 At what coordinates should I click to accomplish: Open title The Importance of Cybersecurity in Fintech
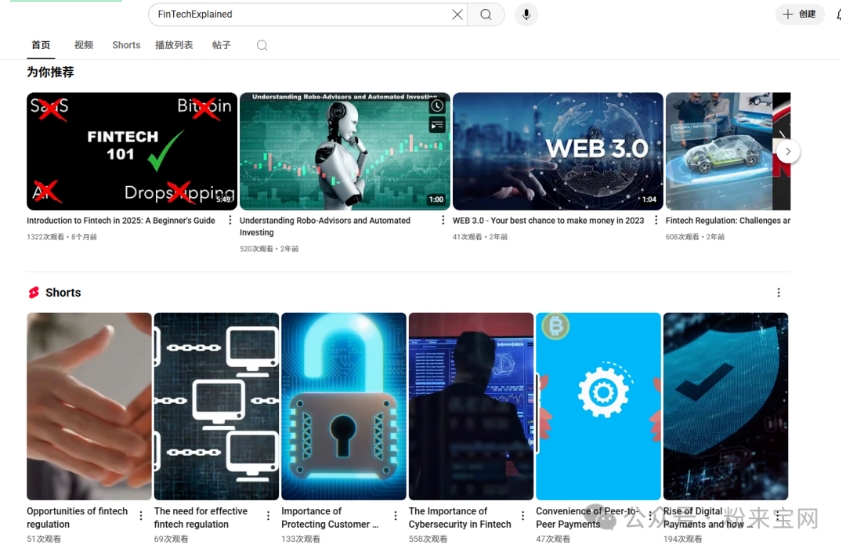460,518
